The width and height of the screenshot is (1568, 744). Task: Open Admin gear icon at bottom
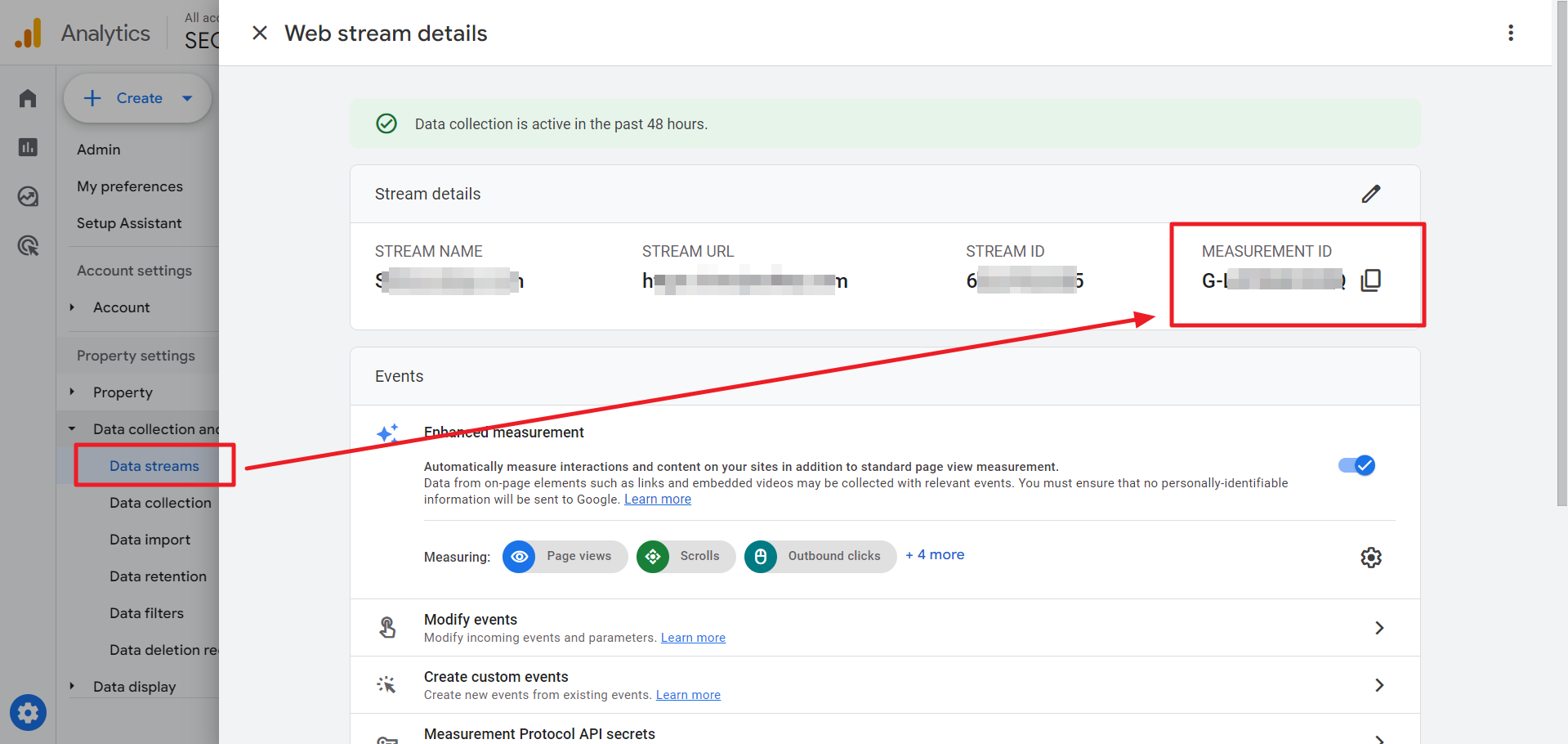[x=28, y=713]
